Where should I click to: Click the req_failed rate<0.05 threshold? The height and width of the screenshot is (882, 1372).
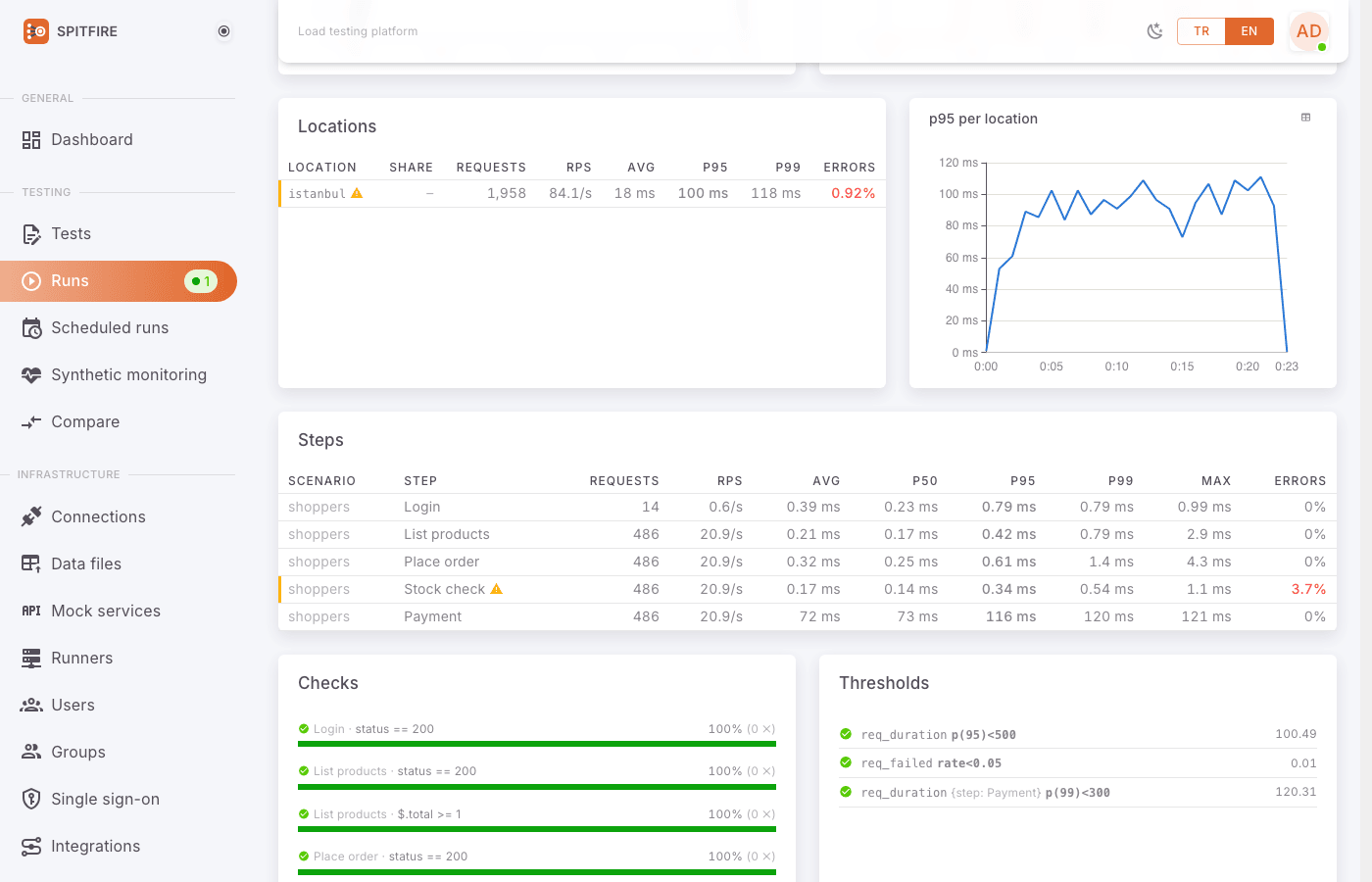click(1078, 763)
